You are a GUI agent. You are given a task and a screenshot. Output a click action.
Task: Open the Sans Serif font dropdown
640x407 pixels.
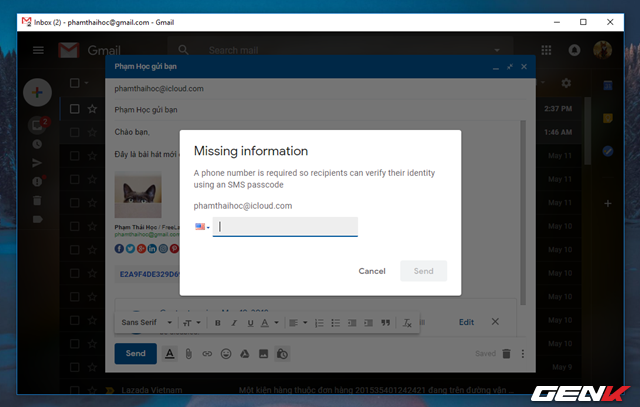(147, 322)
